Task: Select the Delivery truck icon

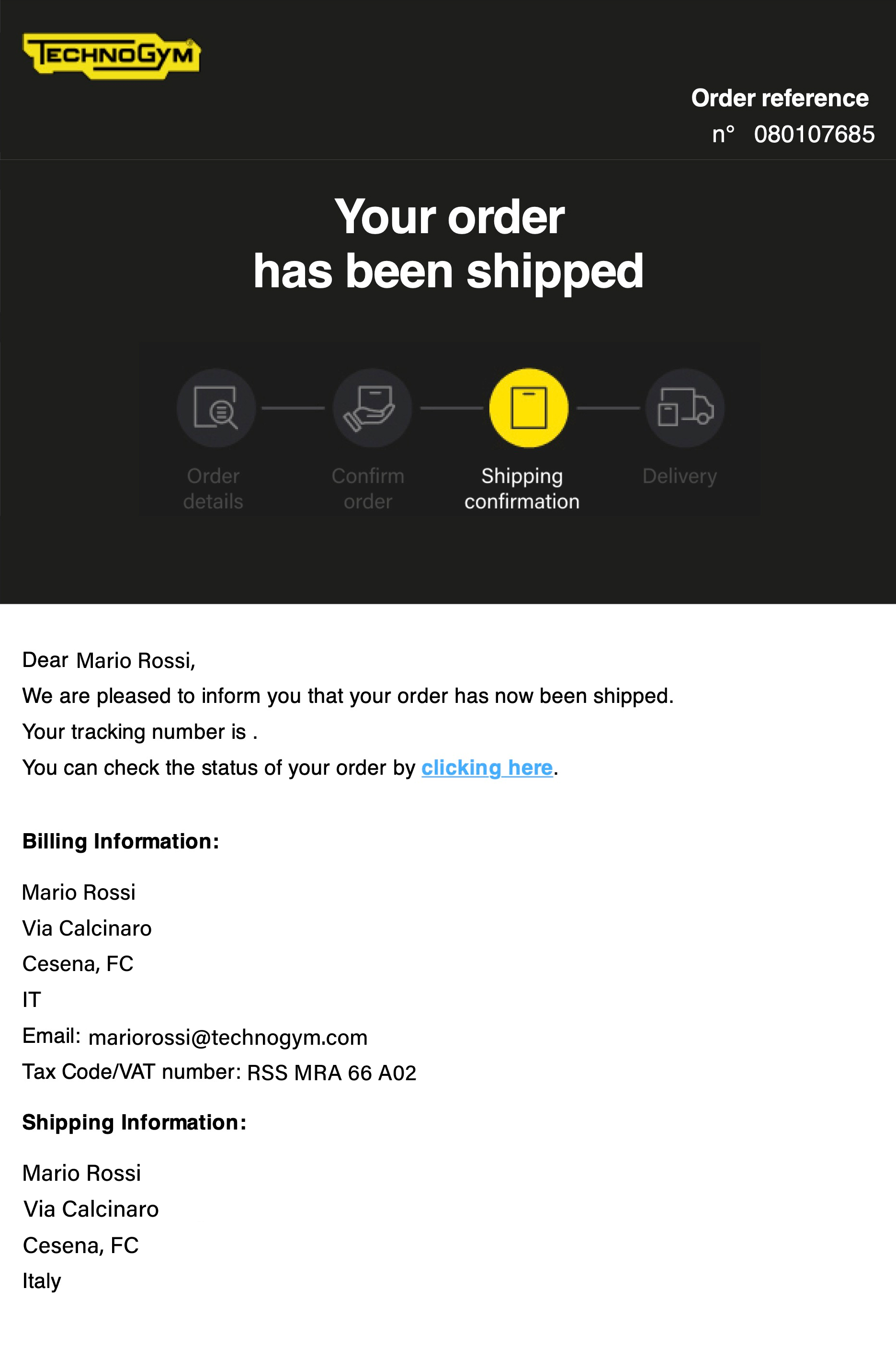Action: click(x=685, y=408)
